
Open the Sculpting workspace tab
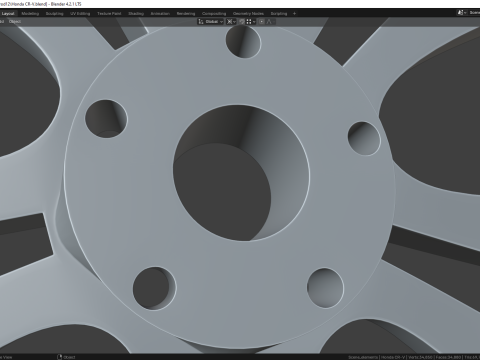tap(54, 14)
